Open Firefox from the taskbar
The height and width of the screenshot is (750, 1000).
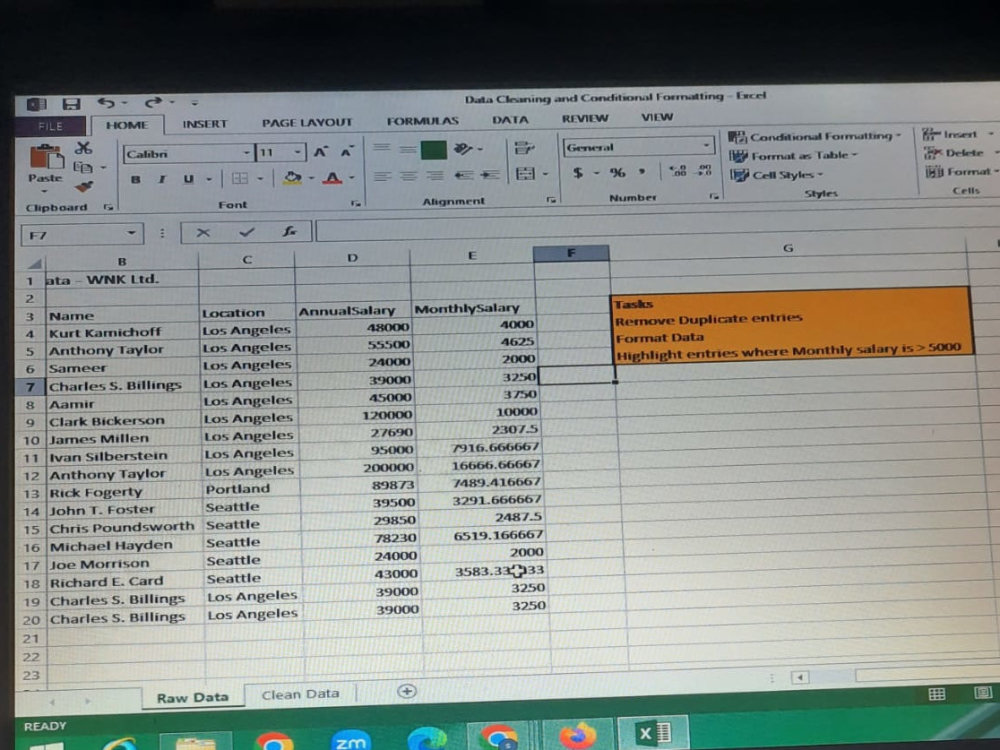(x=577, y=735)
